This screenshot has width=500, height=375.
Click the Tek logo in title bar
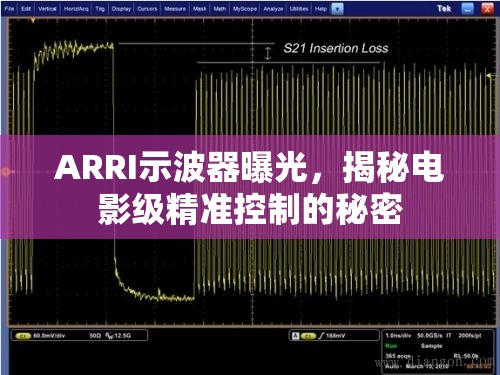click(444, 9)
